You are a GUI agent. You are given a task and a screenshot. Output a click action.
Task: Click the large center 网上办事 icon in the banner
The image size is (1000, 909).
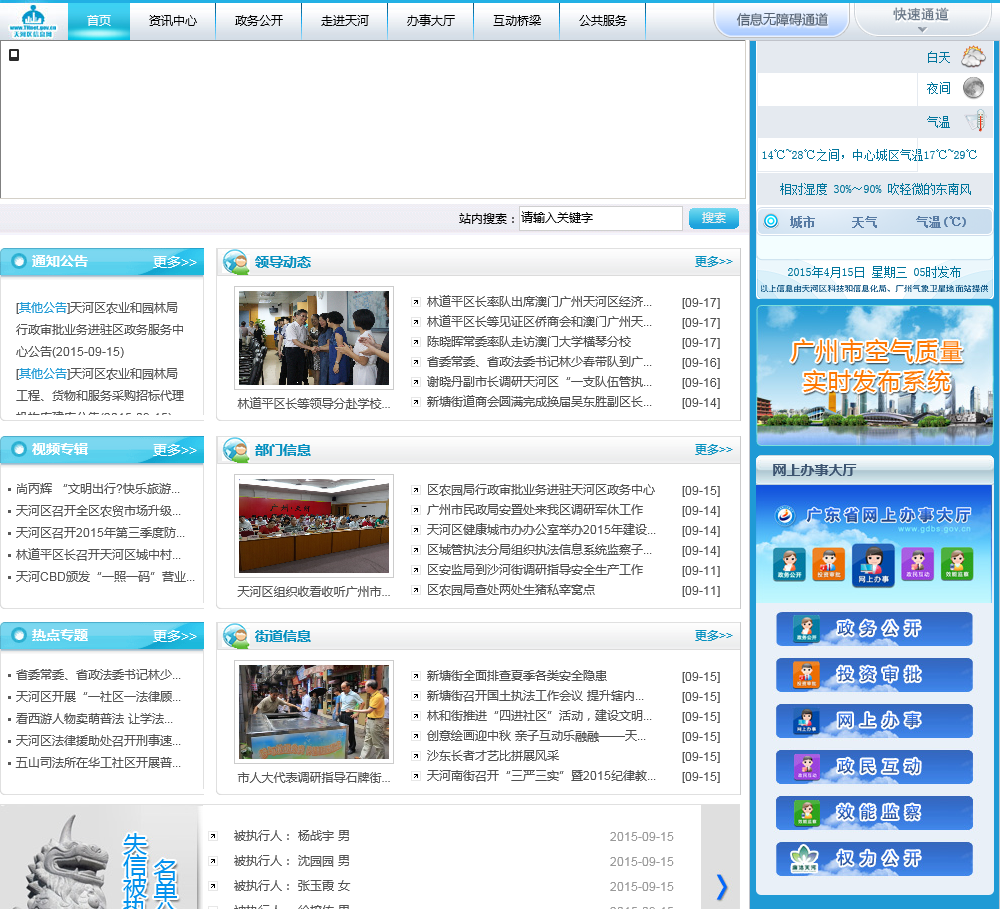tap(873, 566)
